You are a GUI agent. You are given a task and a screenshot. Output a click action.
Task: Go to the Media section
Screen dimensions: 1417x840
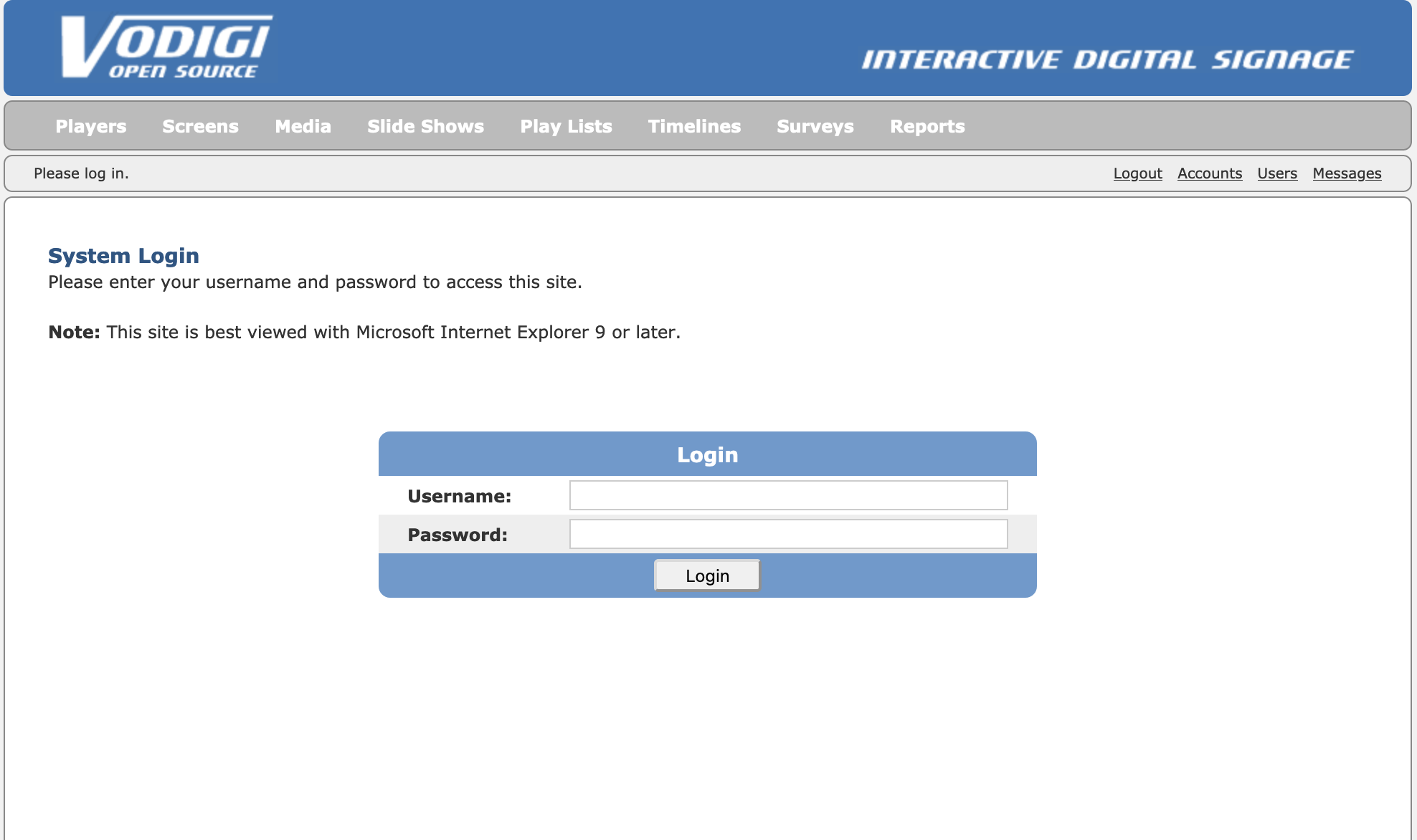[303, 126]
